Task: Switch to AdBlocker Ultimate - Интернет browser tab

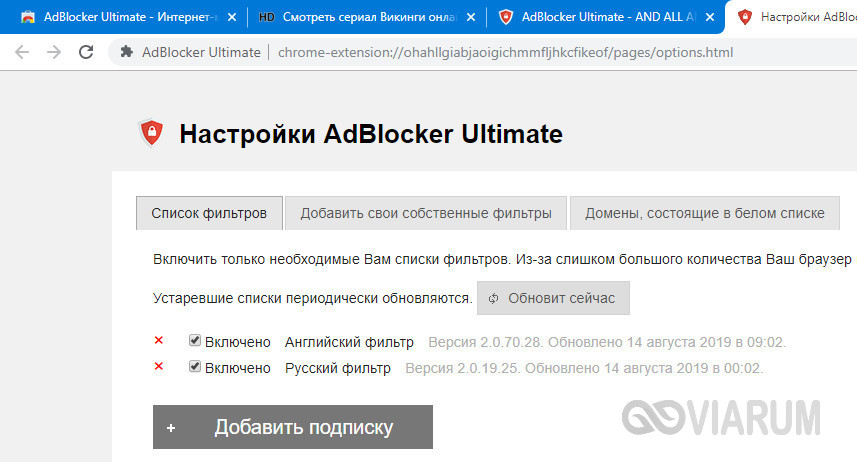Action: point(126,17)
